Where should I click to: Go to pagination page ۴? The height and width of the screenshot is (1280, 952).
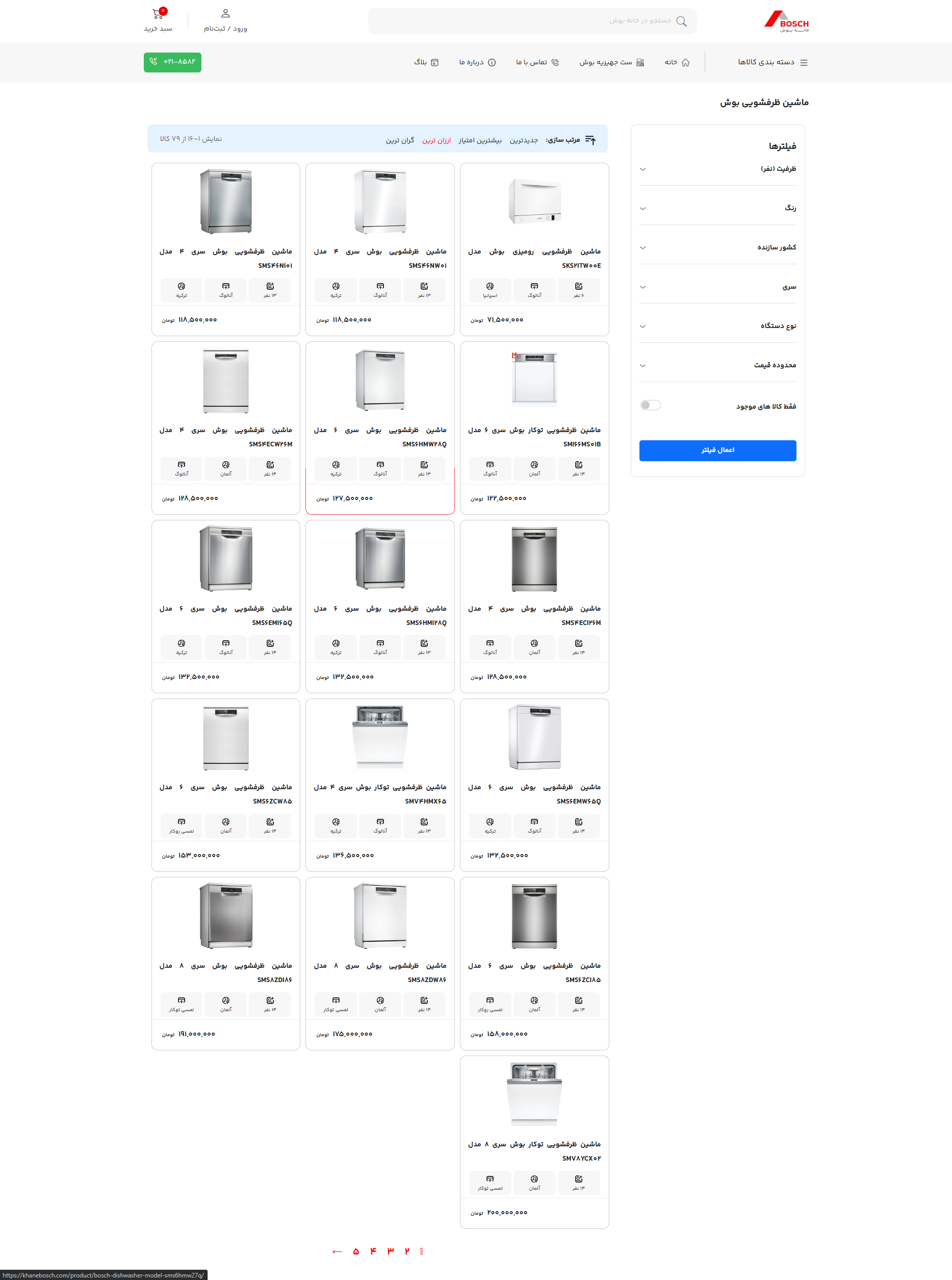373,1250
